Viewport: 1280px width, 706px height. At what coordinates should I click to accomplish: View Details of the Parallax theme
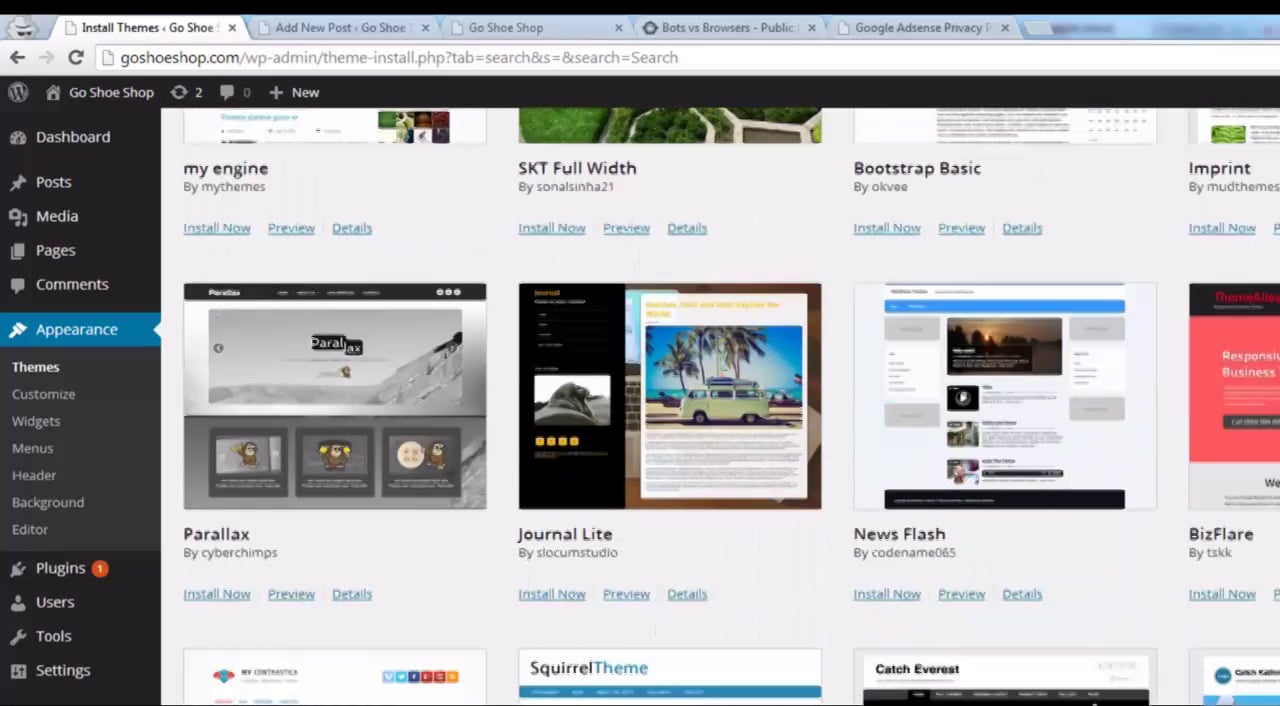(x=352, y=594)
